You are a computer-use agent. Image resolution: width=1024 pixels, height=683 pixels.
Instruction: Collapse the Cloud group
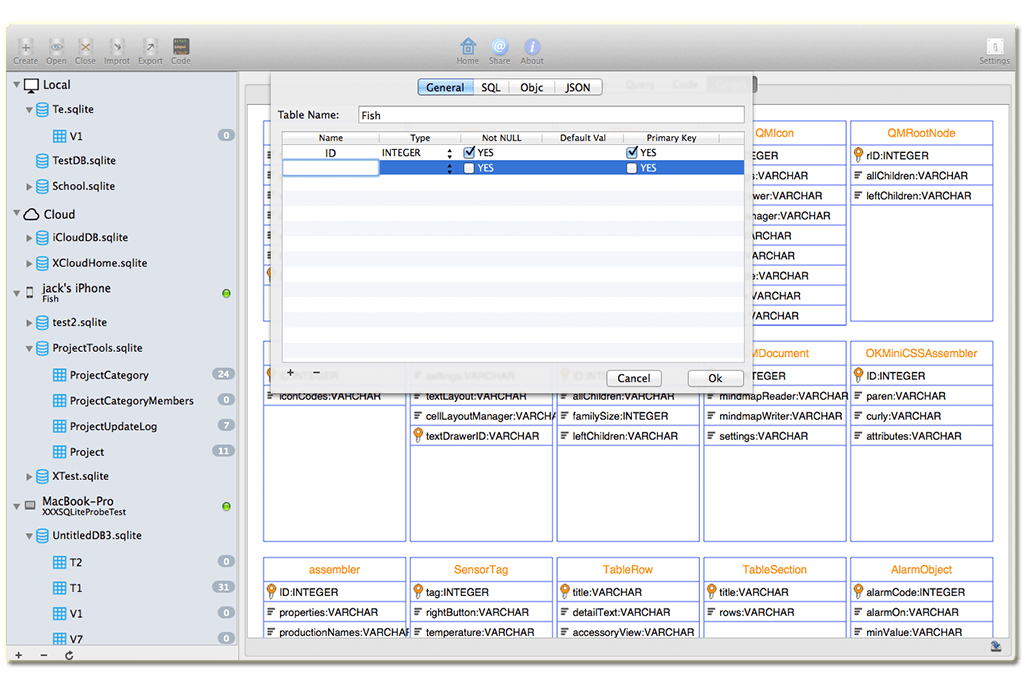16,214
